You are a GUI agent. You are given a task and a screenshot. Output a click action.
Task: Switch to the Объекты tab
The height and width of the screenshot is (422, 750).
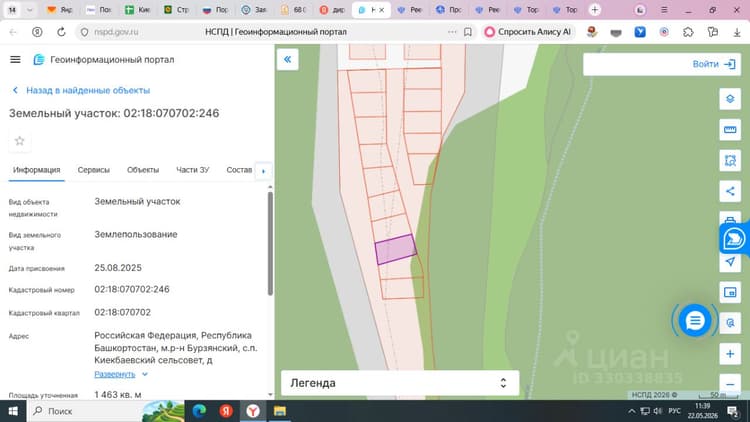click(x=143, y=170)
